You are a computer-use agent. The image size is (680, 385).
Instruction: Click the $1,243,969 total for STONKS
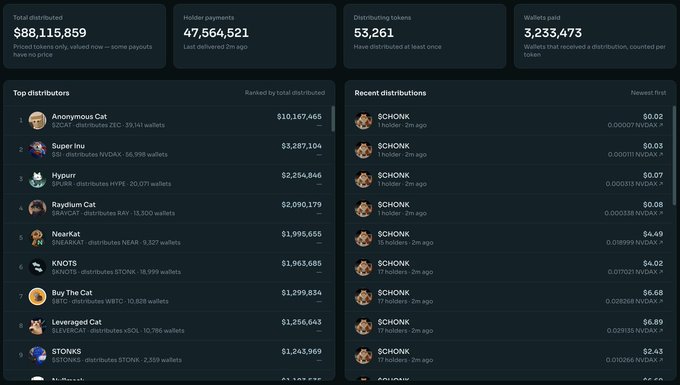coord(301,352)
